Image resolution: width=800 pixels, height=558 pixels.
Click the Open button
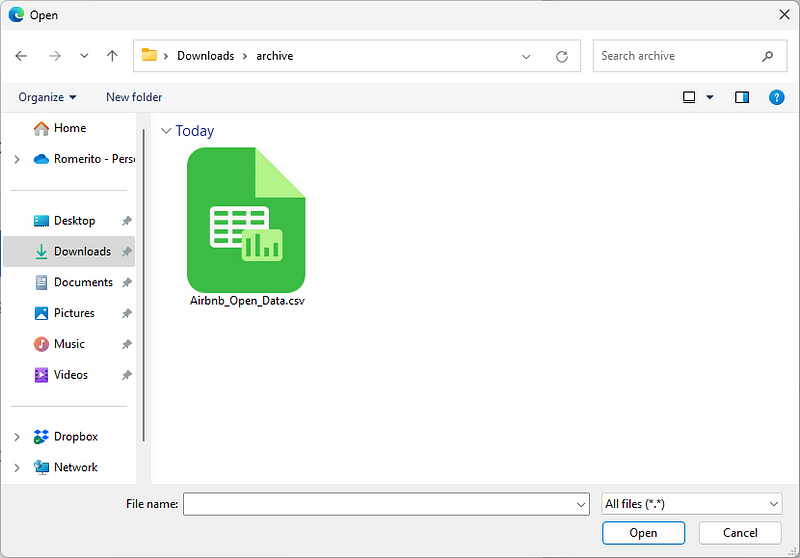(643, 533)
